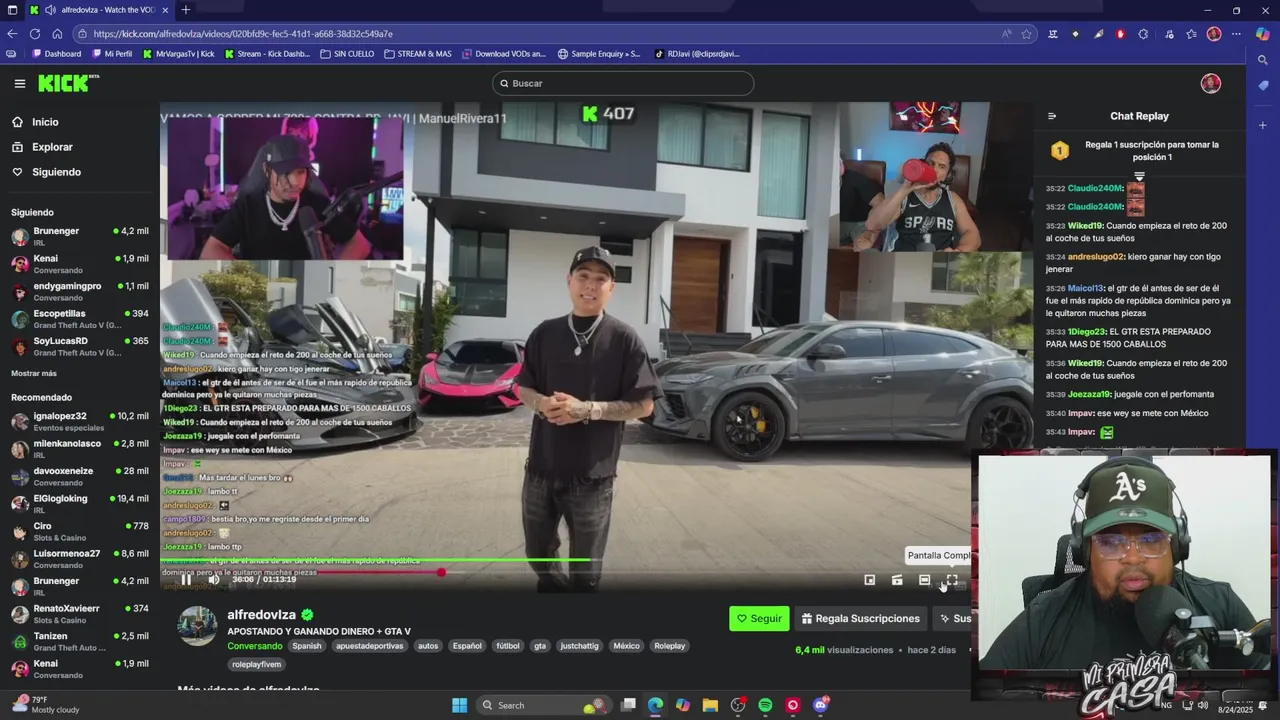Open Ciro Slots & Casino channel
The height and width of the screenshot is (720, 1280).
[x=80, y=531]
